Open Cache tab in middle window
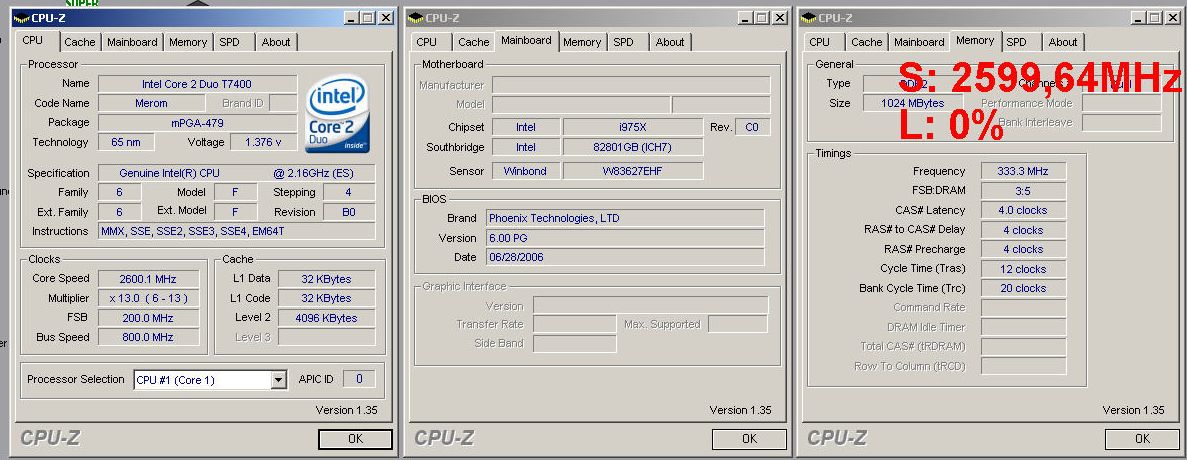 [473, 42]
